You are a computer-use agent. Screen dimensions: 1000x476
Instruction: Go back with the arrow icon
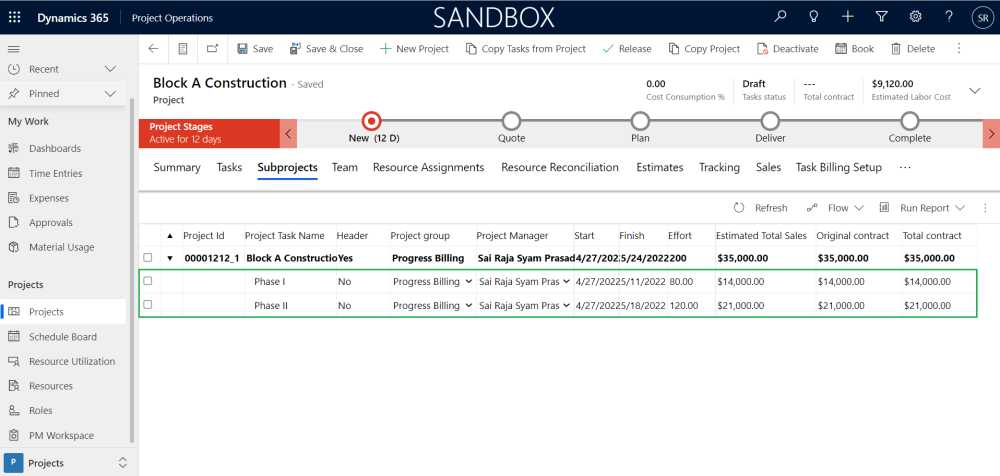tap(153, 48)
